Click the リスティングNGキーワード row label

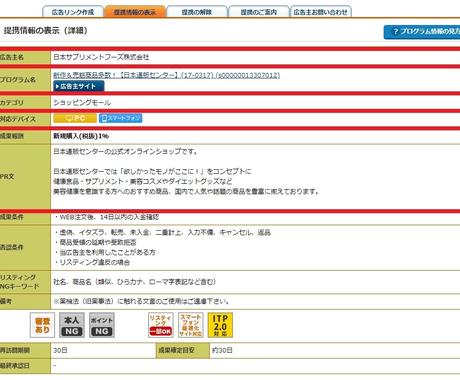[x=20, y=282]
